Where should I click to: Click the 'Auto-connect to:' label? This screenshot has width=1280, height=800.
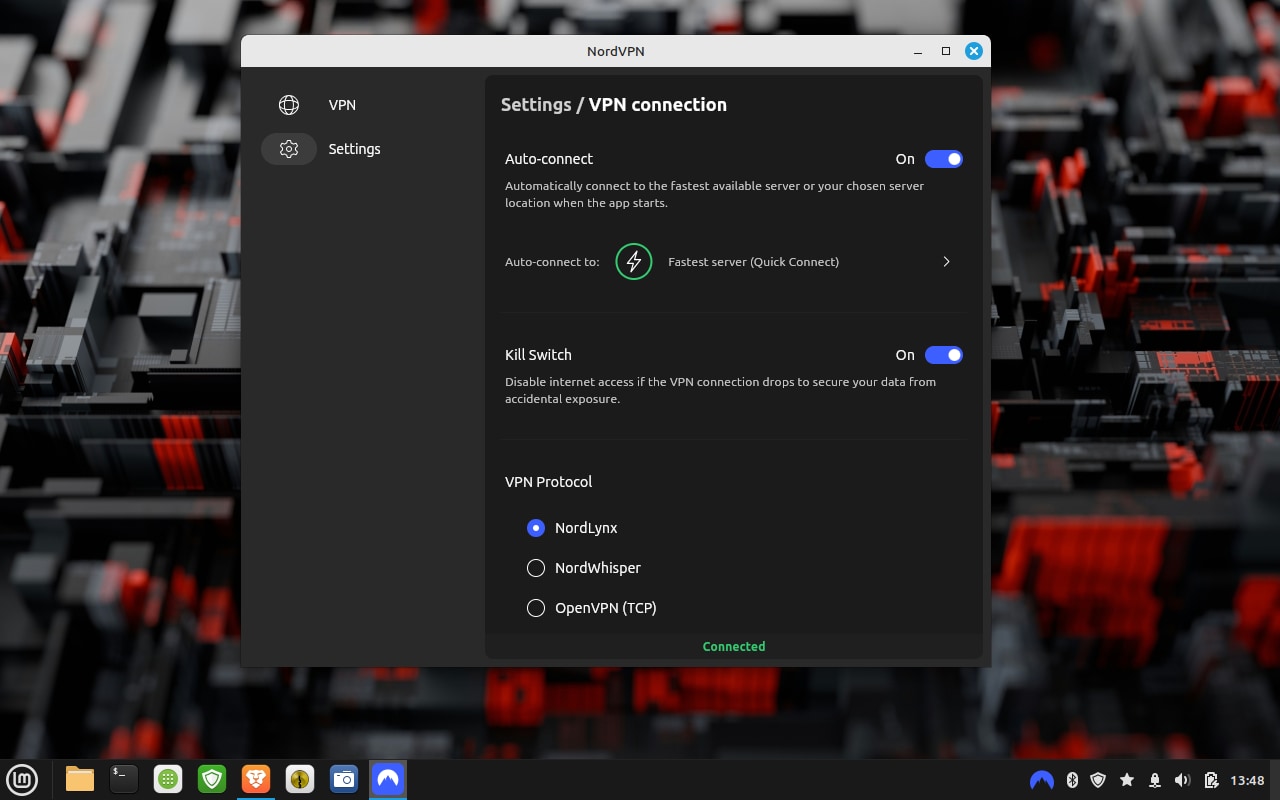[552, 262]
